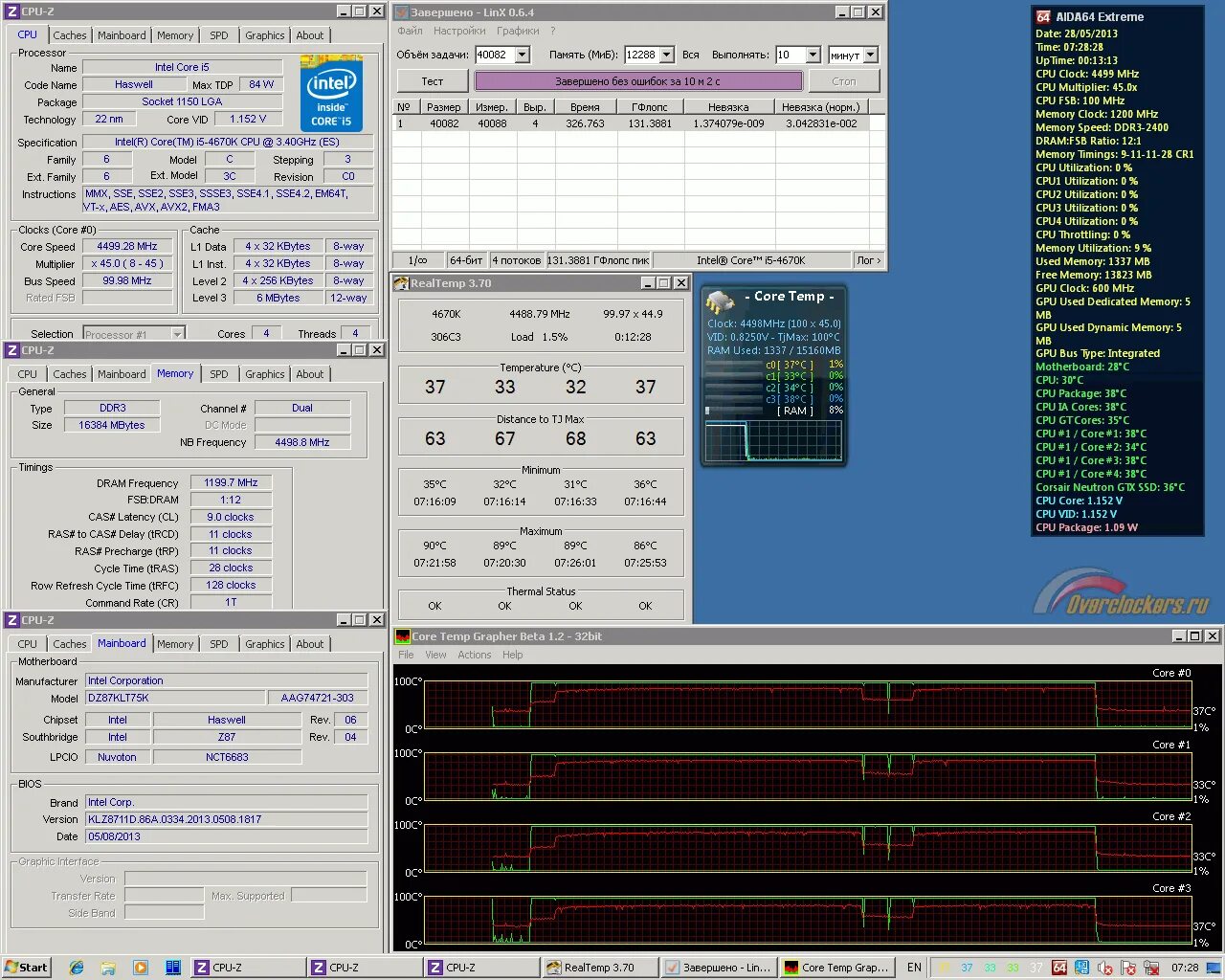Image resolution: width=1225 pixels, height=980 pixels.
Task: Launch Internet Explorer from quick launch
Action: click(77, 968)
